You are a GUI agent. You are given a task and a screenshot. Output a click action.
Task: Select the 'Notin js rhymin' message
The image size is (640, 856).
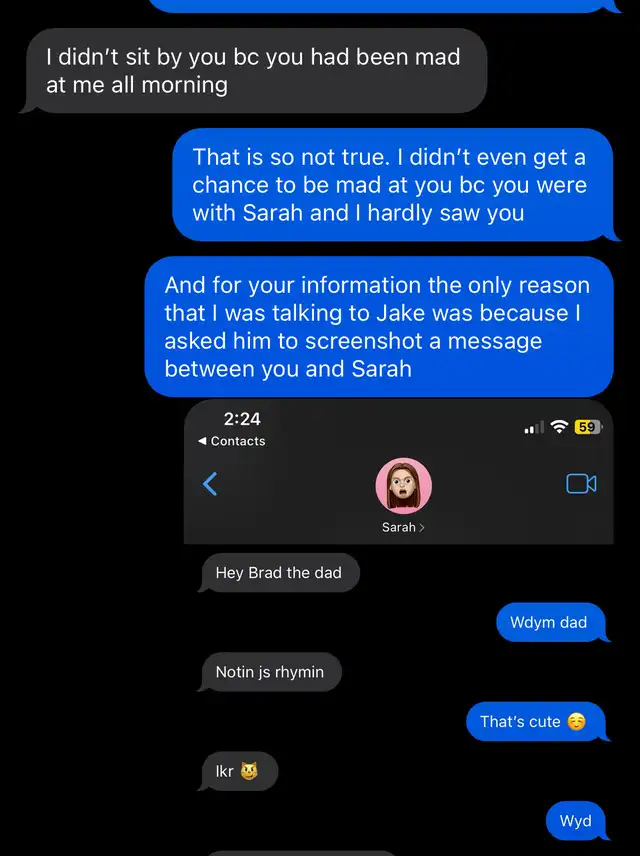tap(270, 672)
